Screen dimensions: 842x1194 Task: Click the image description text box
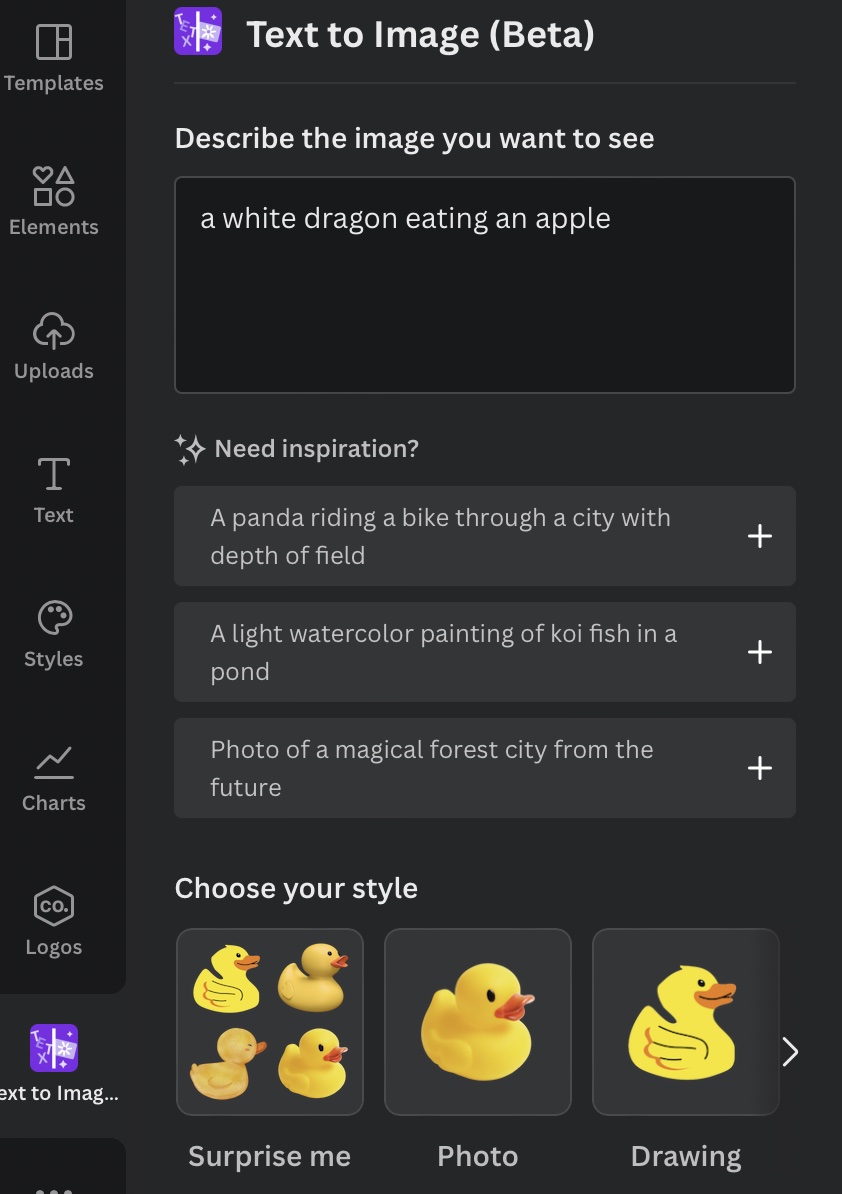point(485,285)
